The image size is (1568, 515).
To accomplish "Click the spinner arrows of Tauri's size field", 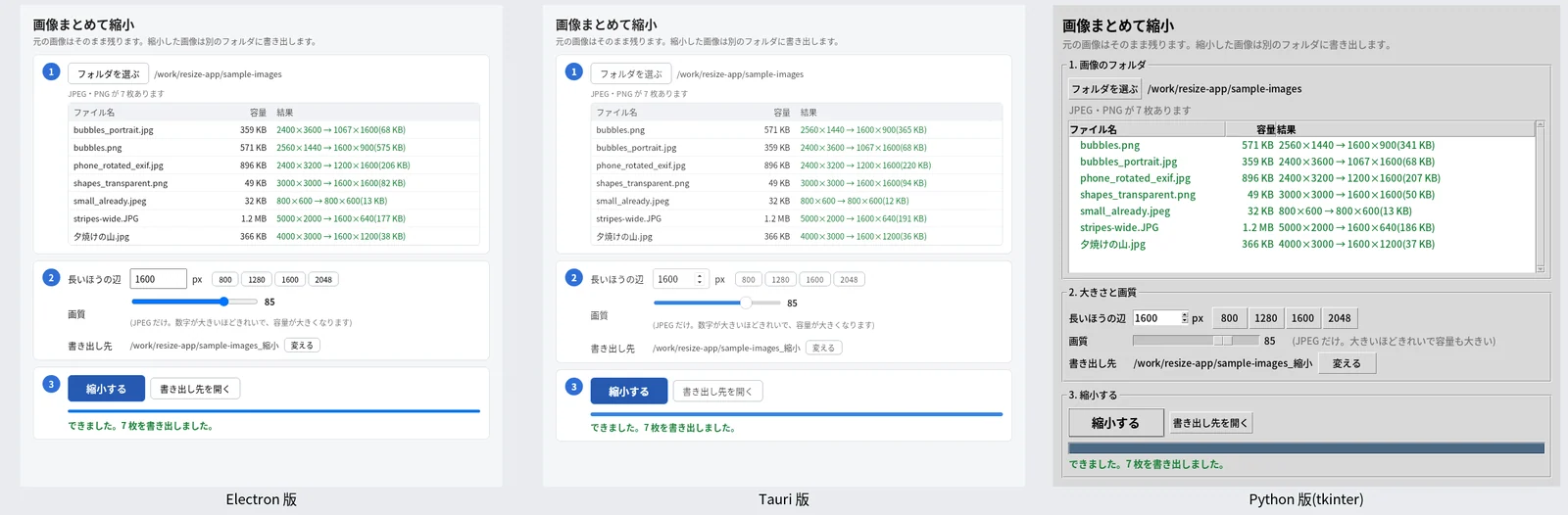I will click(700, 279).
